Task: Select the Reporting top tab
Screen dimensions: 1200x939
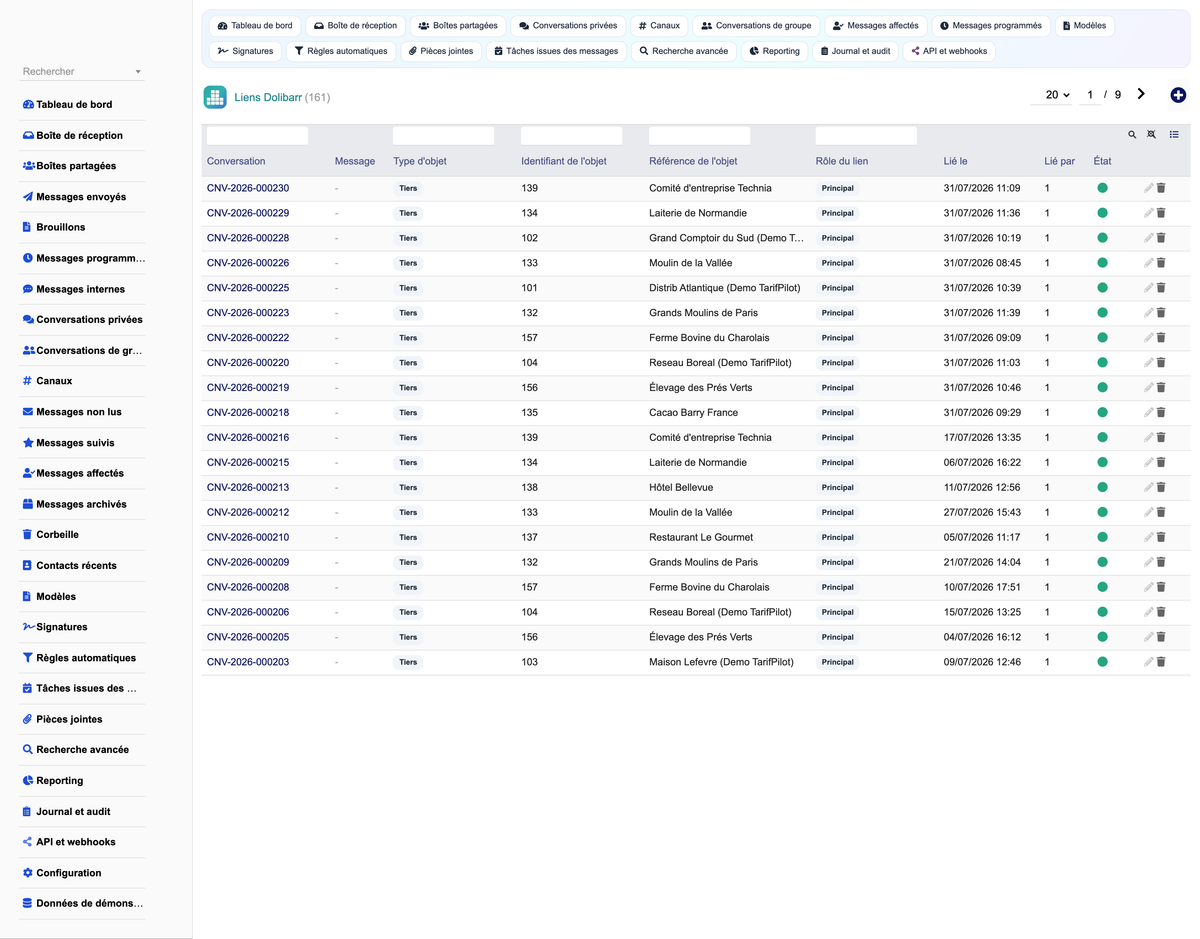Action: coord(774,51)
